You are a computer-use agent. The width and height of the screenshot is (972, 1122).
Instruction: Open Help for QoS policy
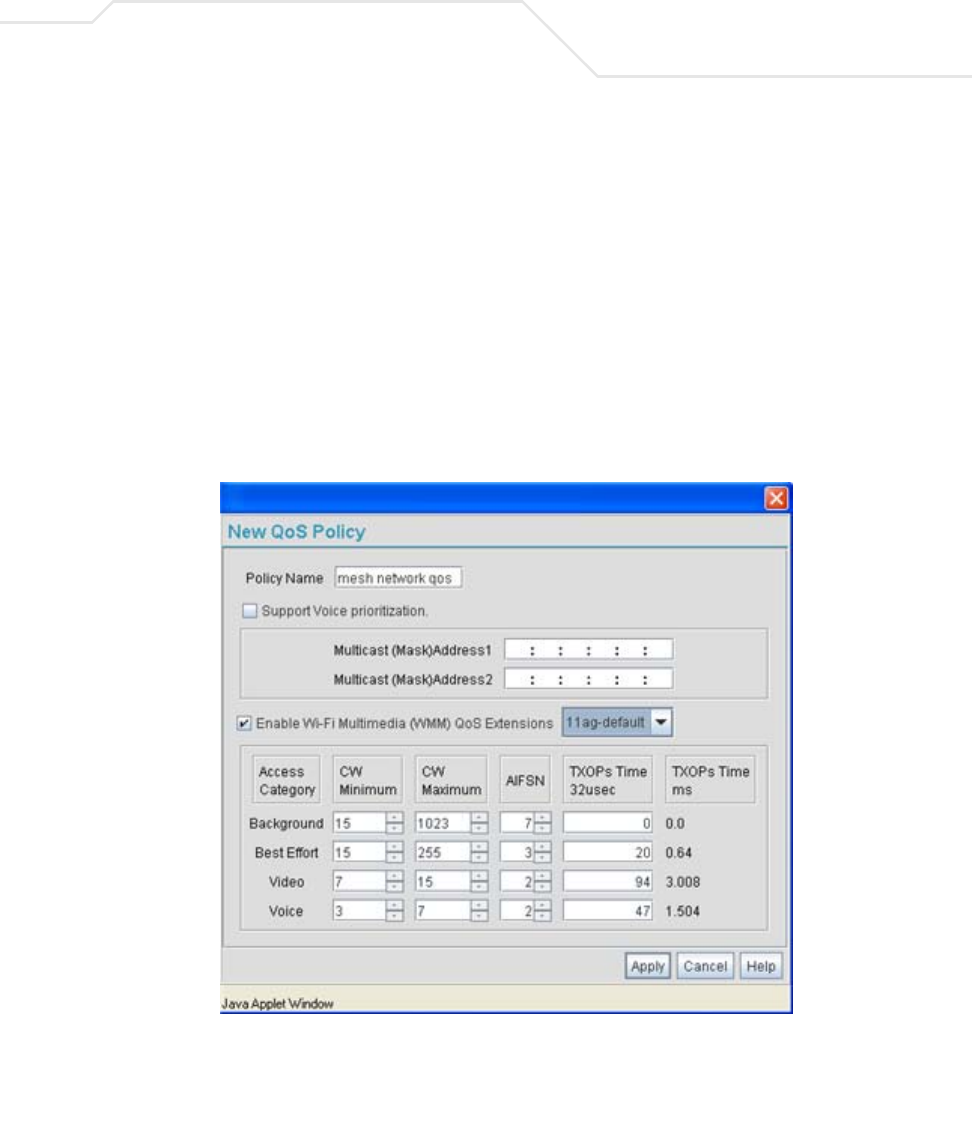click(761, 966)
